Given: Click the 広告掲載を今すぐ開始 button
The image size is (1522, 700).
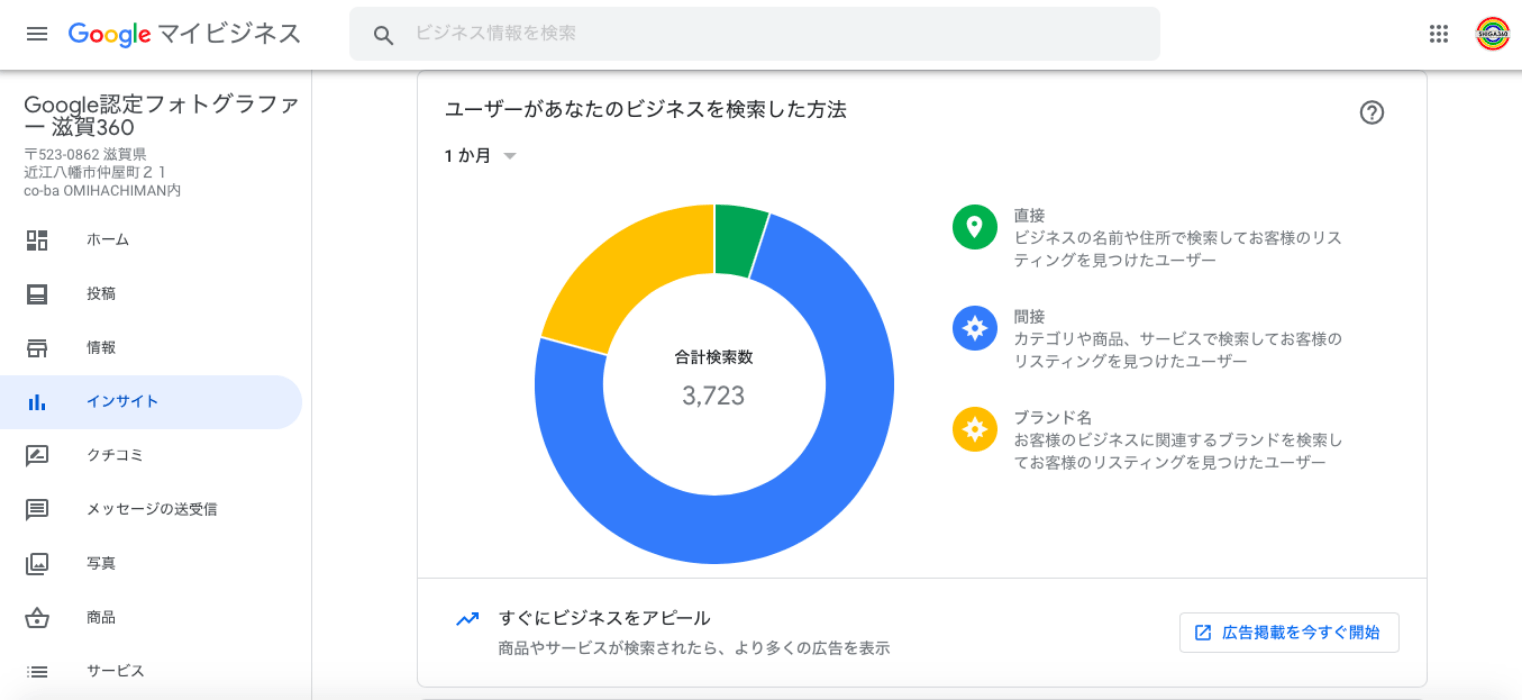Looking at the screenshot, I should click(x=1288, y=632).
